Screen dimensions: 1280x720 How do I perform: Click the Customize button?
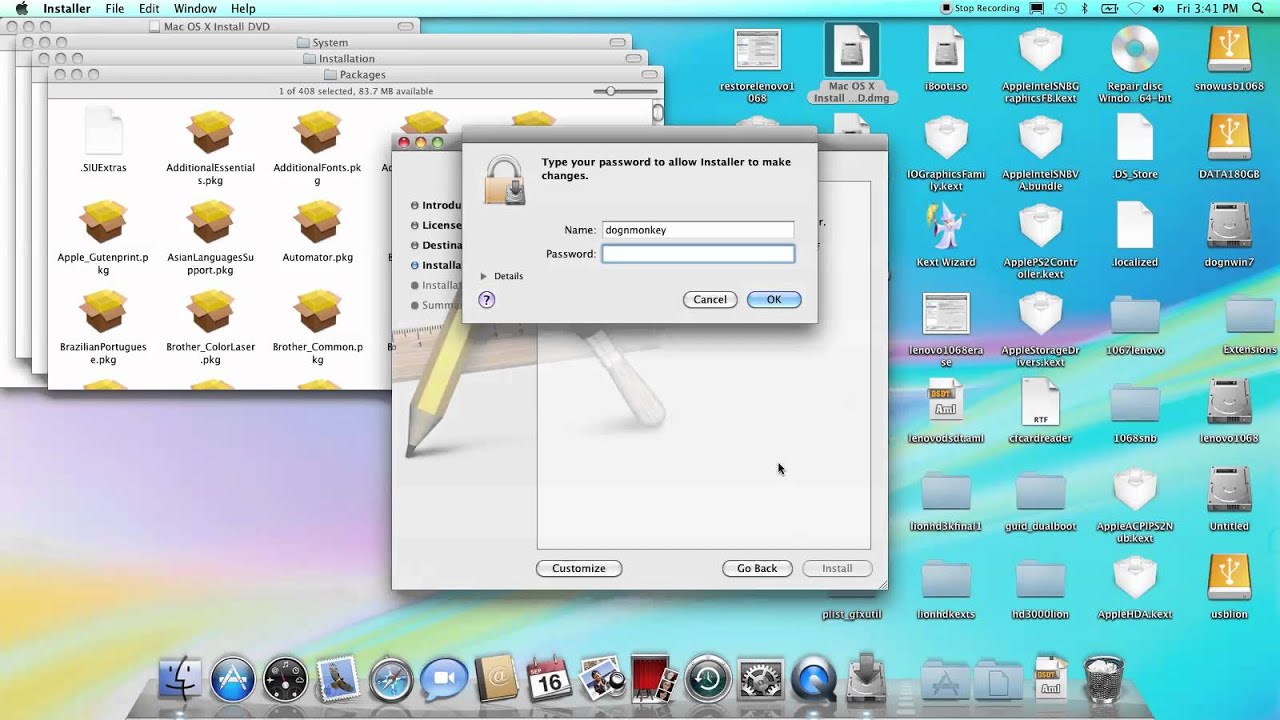(579, 568)
